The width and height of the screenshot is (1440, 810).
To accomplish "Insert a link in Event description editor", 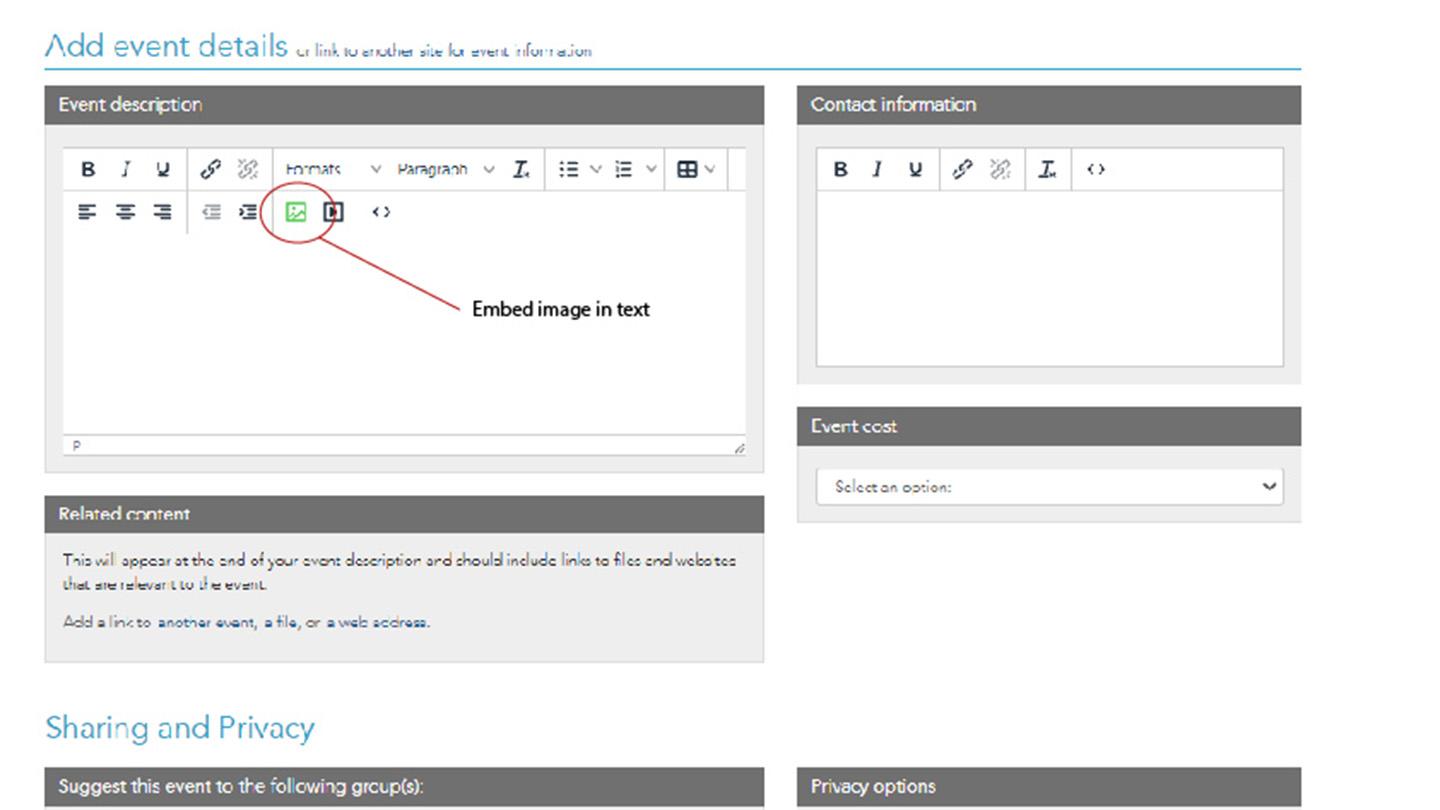I will (x=210, y=169).
